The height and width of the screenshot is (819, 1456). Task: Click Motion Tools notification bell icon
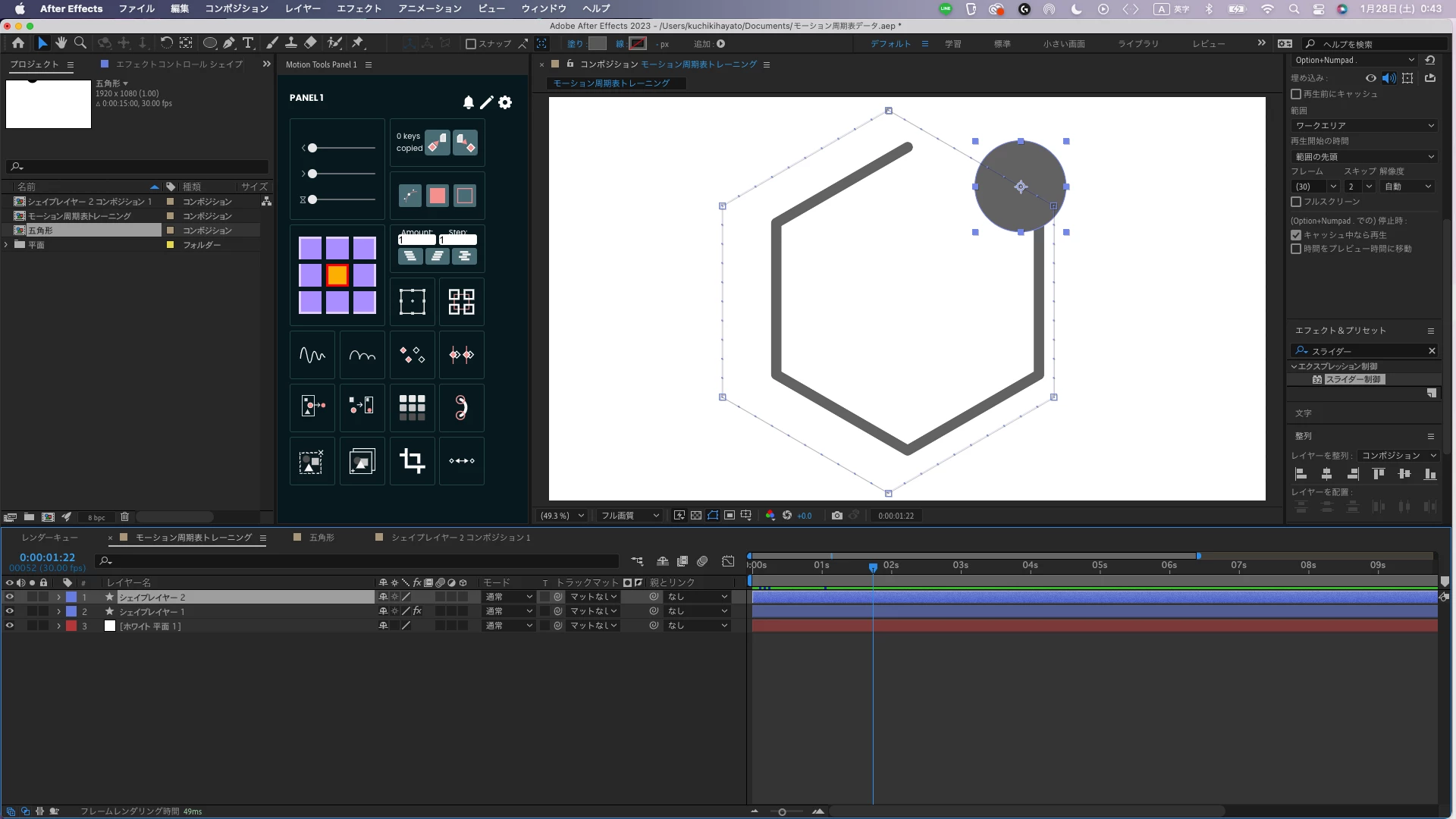click(x=468, y=102)
